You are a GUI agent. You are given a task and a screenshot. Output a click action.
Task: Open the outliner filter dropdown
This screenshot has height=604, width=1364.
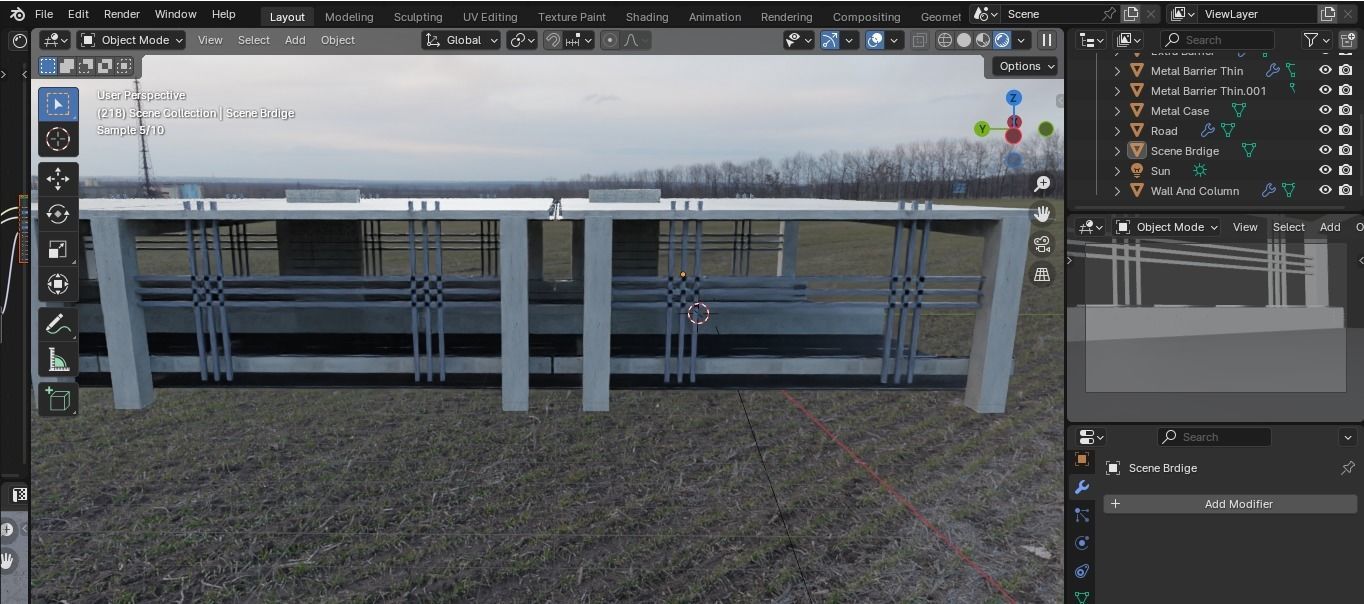coord(1316,40)
